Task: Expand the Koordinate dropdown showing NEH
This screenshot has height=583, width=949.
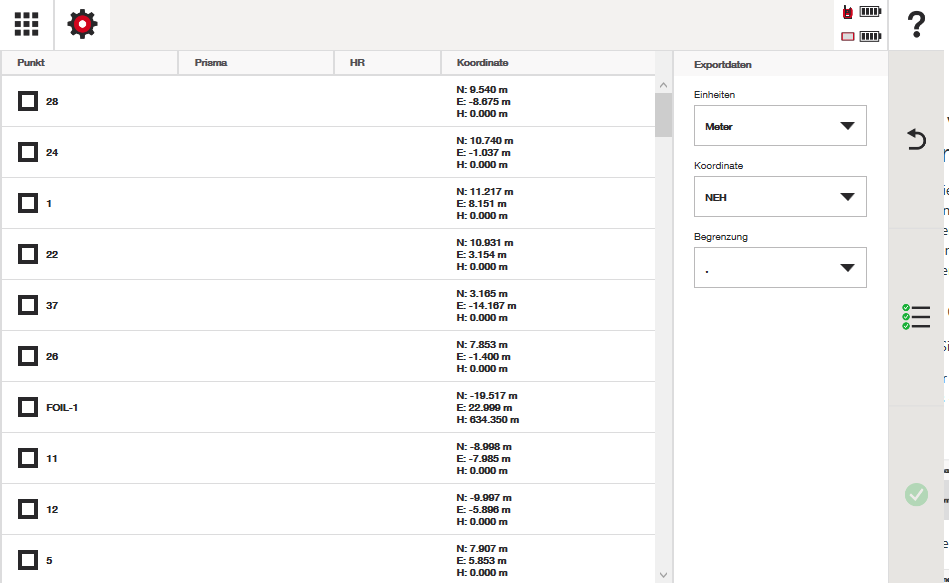Action: pos(780,197)
